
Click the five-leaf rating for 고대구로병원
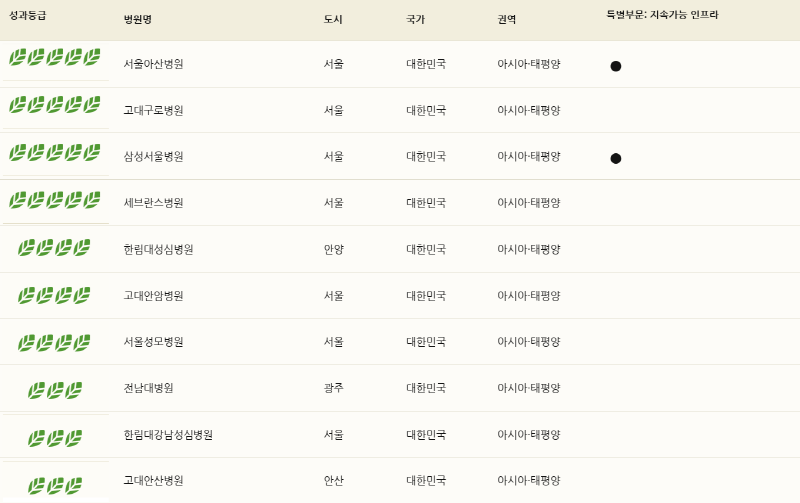pos(55,105)
